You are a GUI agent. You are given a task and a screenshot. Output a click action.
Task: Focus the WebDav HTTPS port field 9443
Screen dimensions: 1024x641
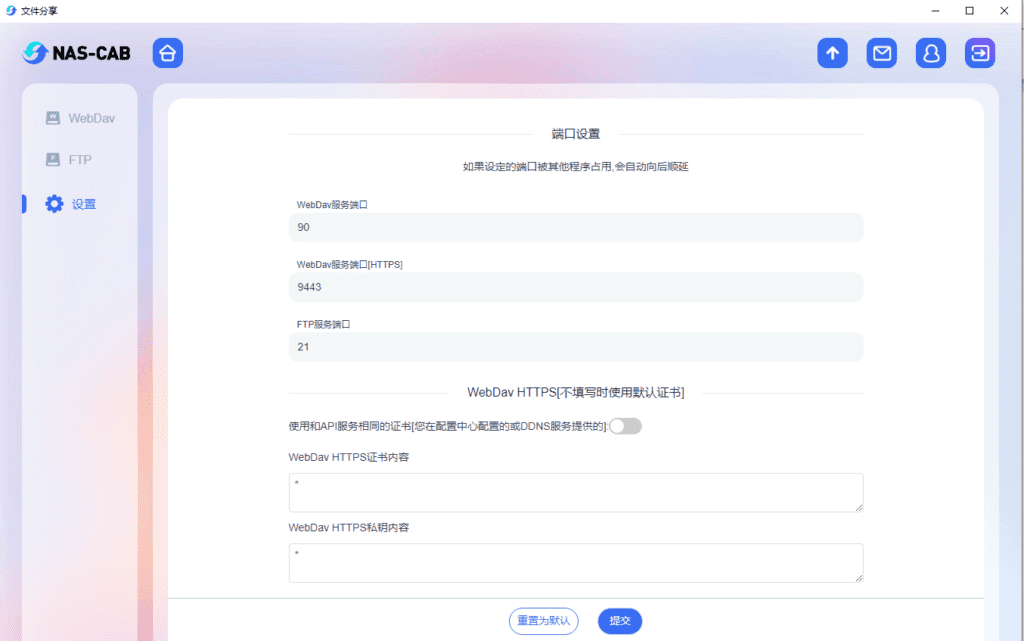(575, 287)
